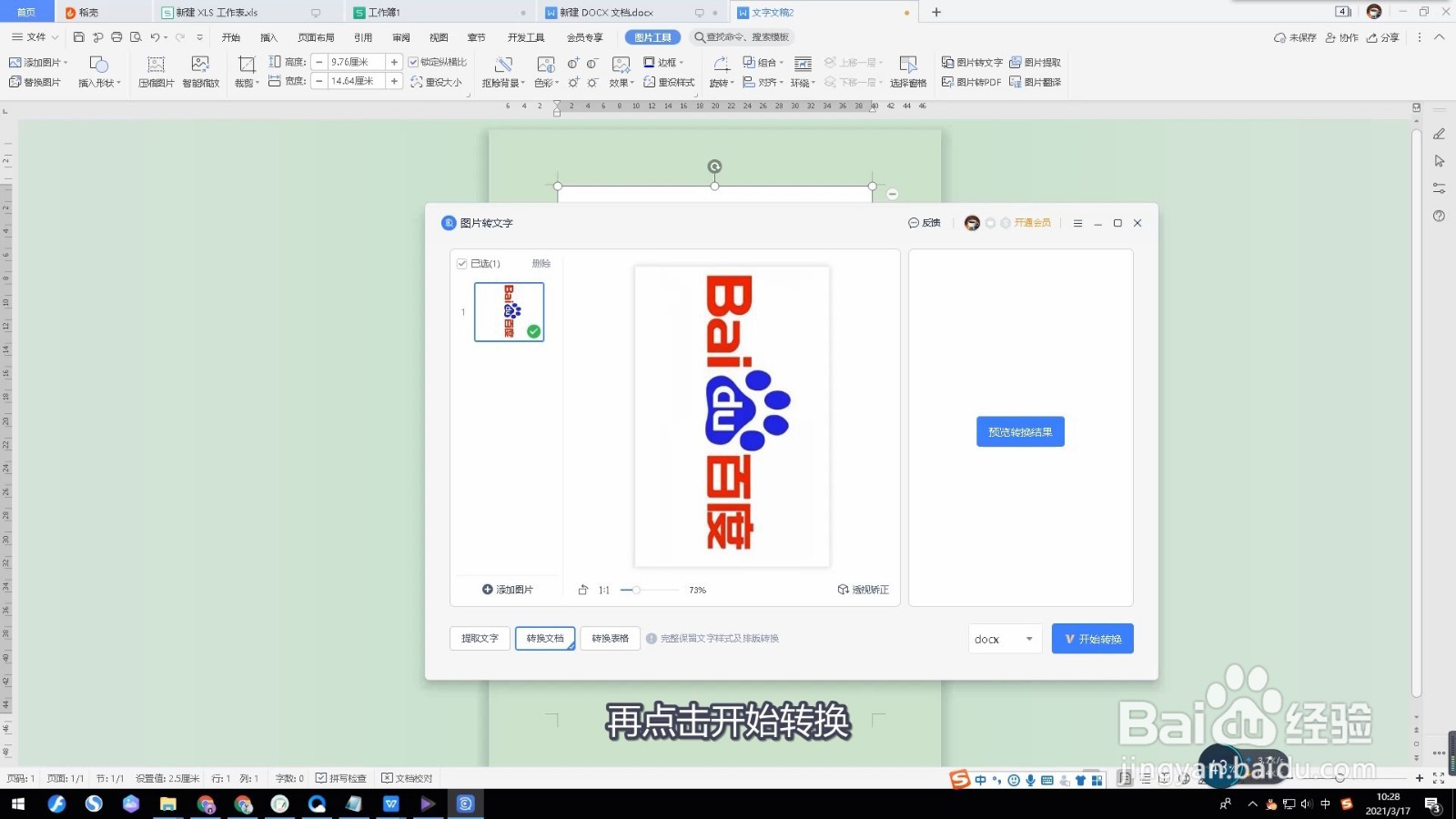The image size is (1456, 819).
Task: Click 协作 collaborate button
Action: coord(1341,37)
